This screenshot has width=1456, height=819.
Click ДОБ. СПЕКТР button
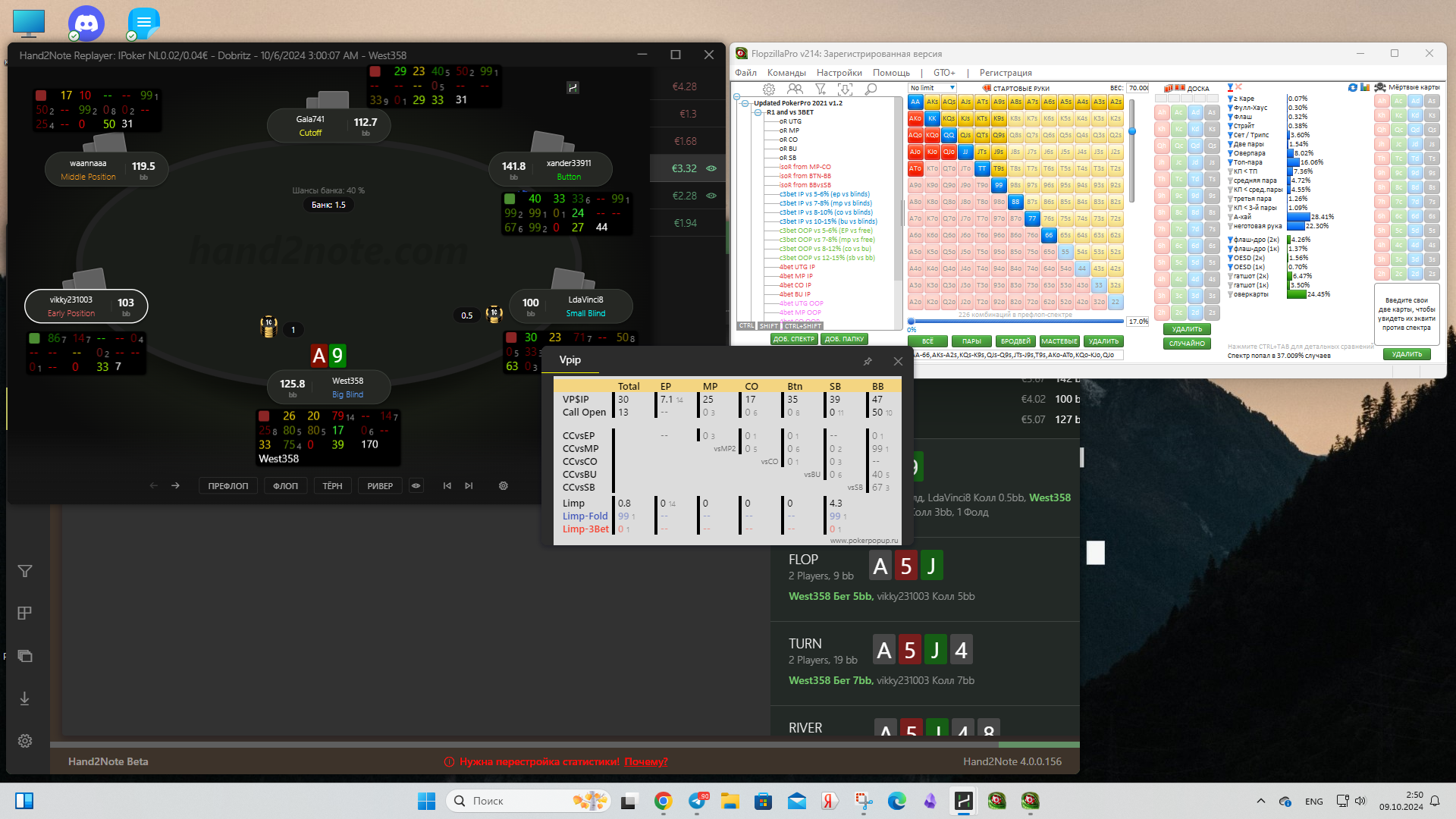794,339
